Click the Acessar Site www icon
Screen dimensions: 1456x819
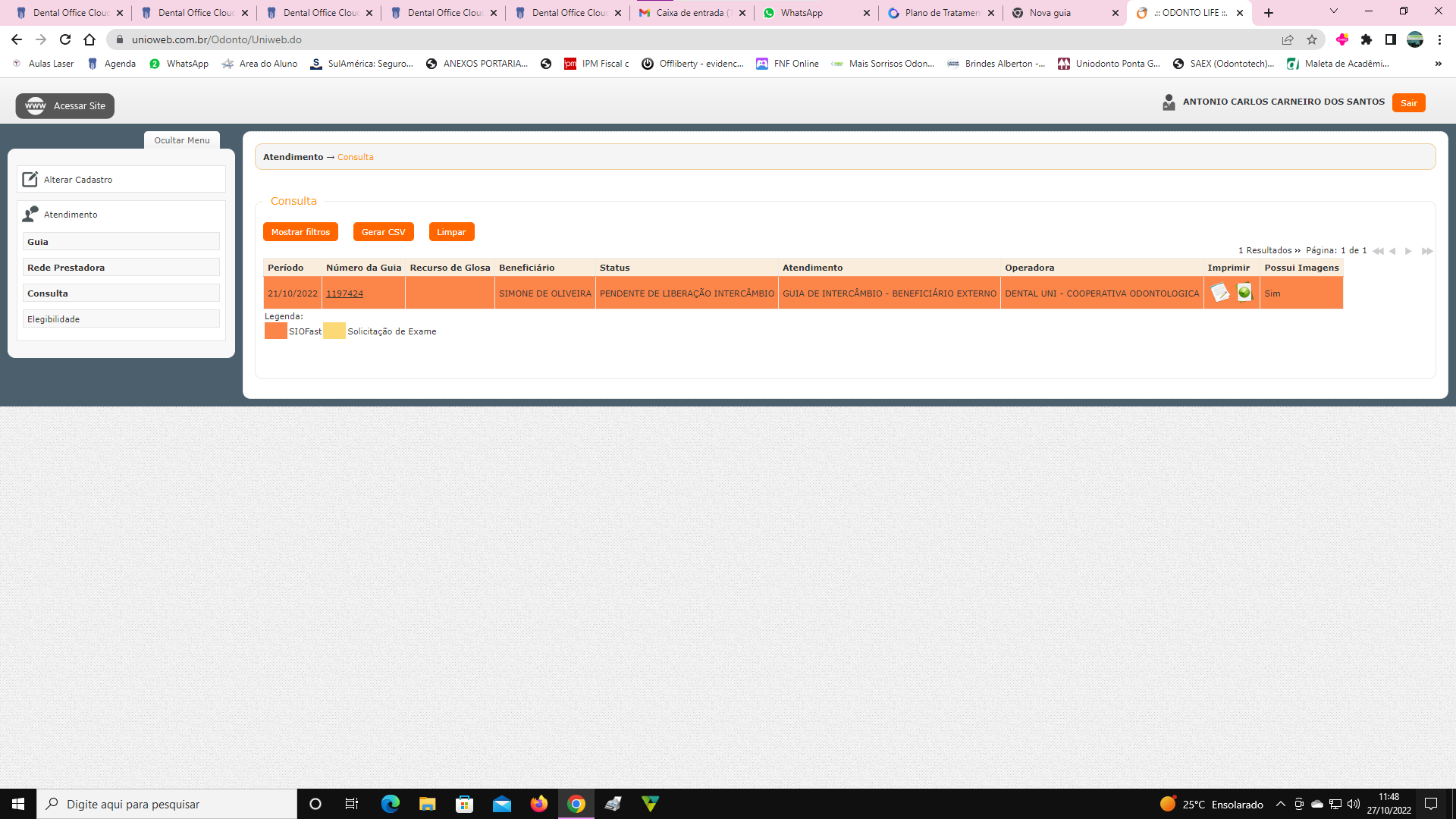pyautogui.click(x=36, y=106)
